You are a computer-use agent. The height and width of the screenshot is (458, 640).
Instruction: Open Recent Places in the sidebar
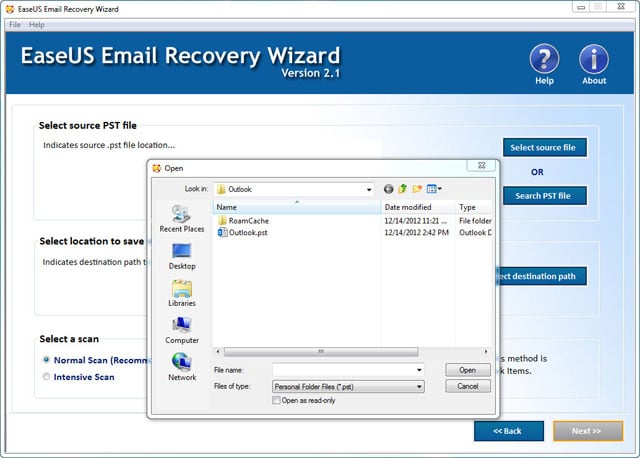pyautogui.click(x=182, y=218)
